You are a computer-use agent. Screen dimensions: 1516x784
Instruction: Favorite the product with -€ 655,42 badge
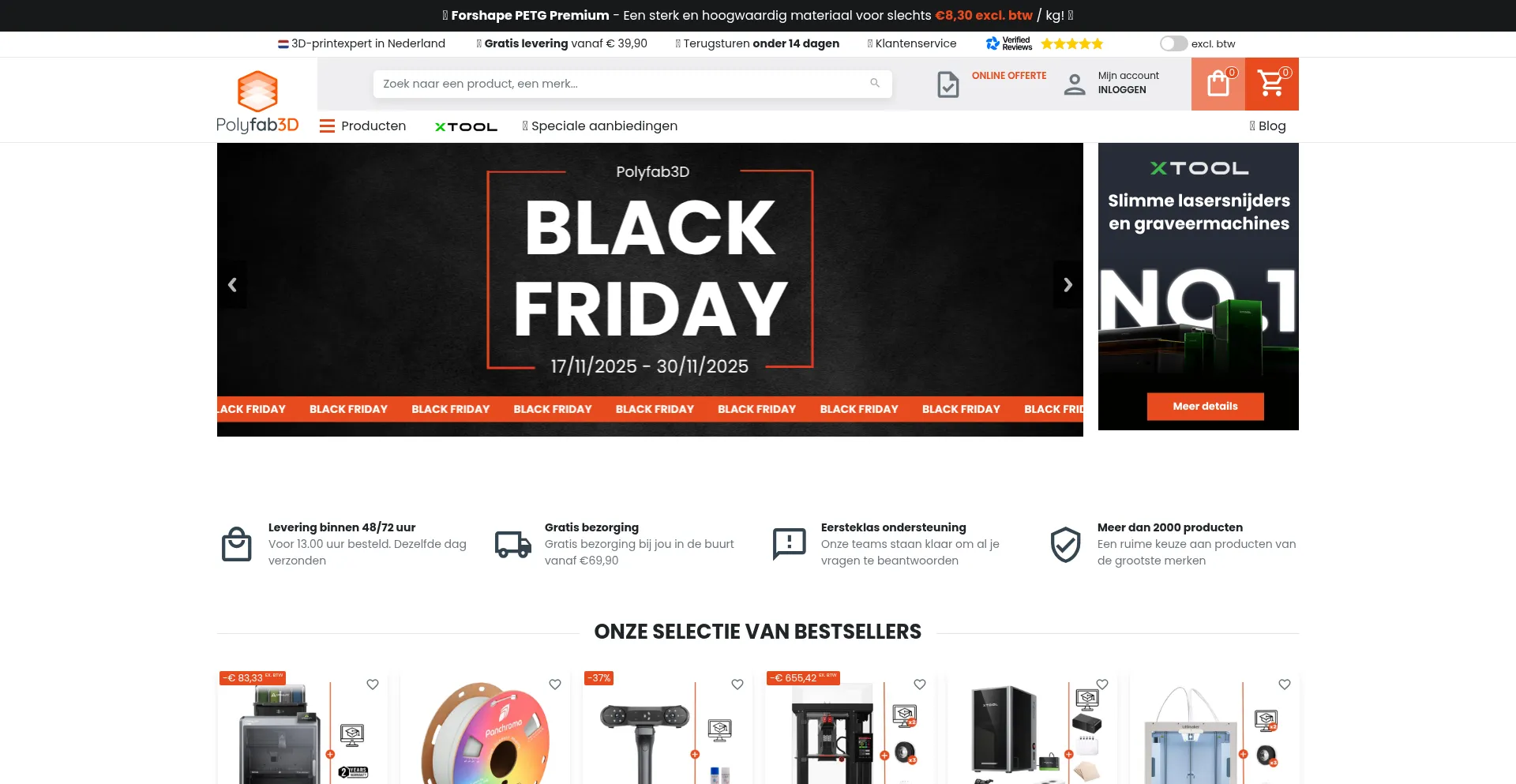coord(920,685)
